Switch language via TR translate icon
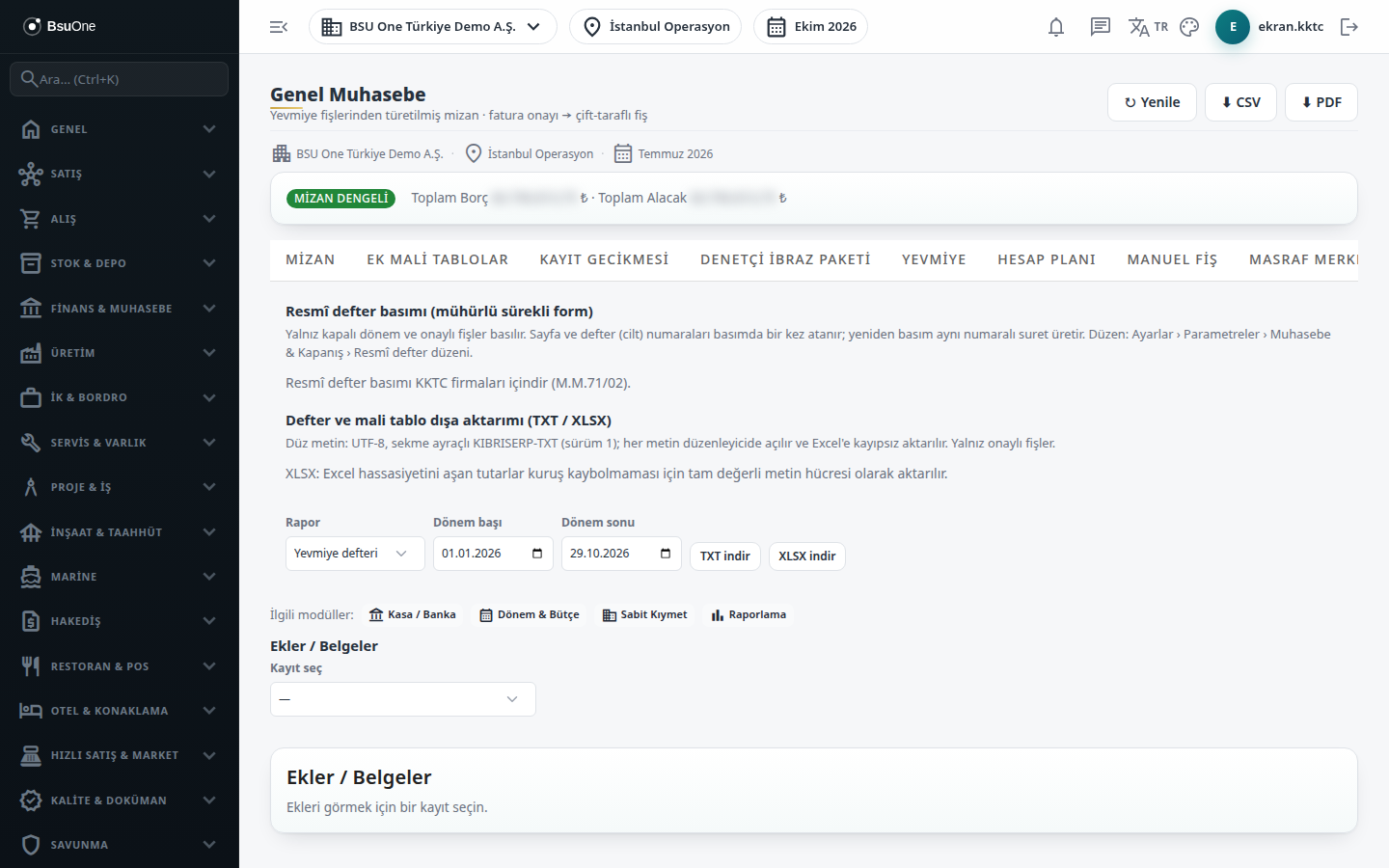1389x868 pixels. click(1148, 27)
